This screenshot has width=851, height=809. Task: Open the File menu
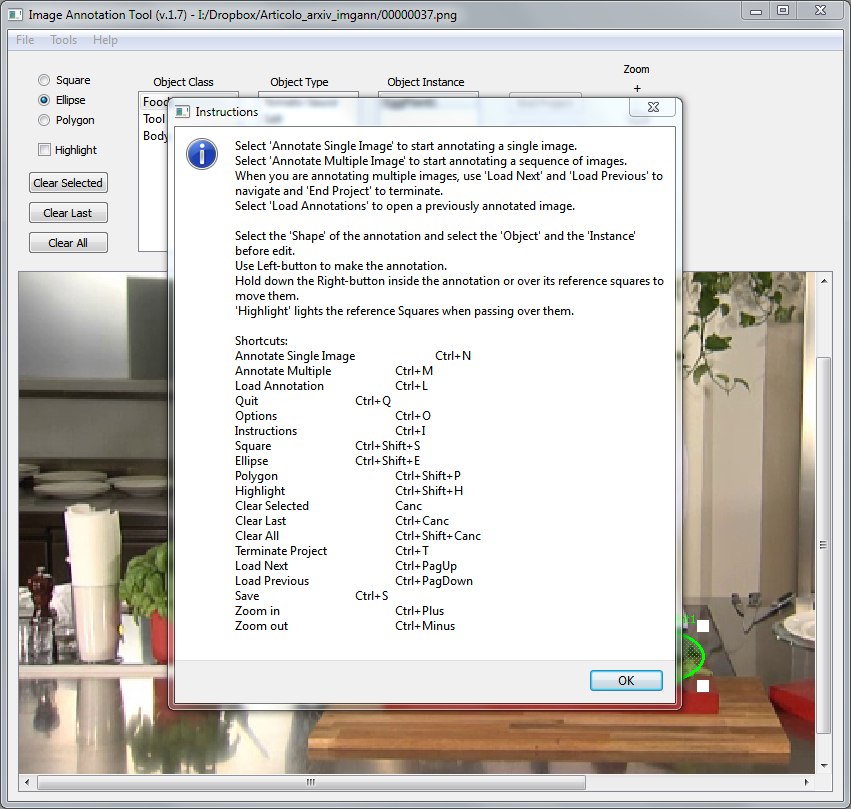[x=25, y=40]
